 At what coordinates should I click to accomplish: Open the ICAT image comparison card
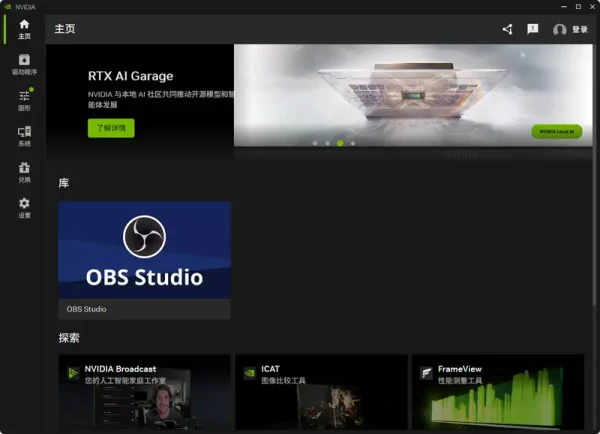(x=321, y=392)
